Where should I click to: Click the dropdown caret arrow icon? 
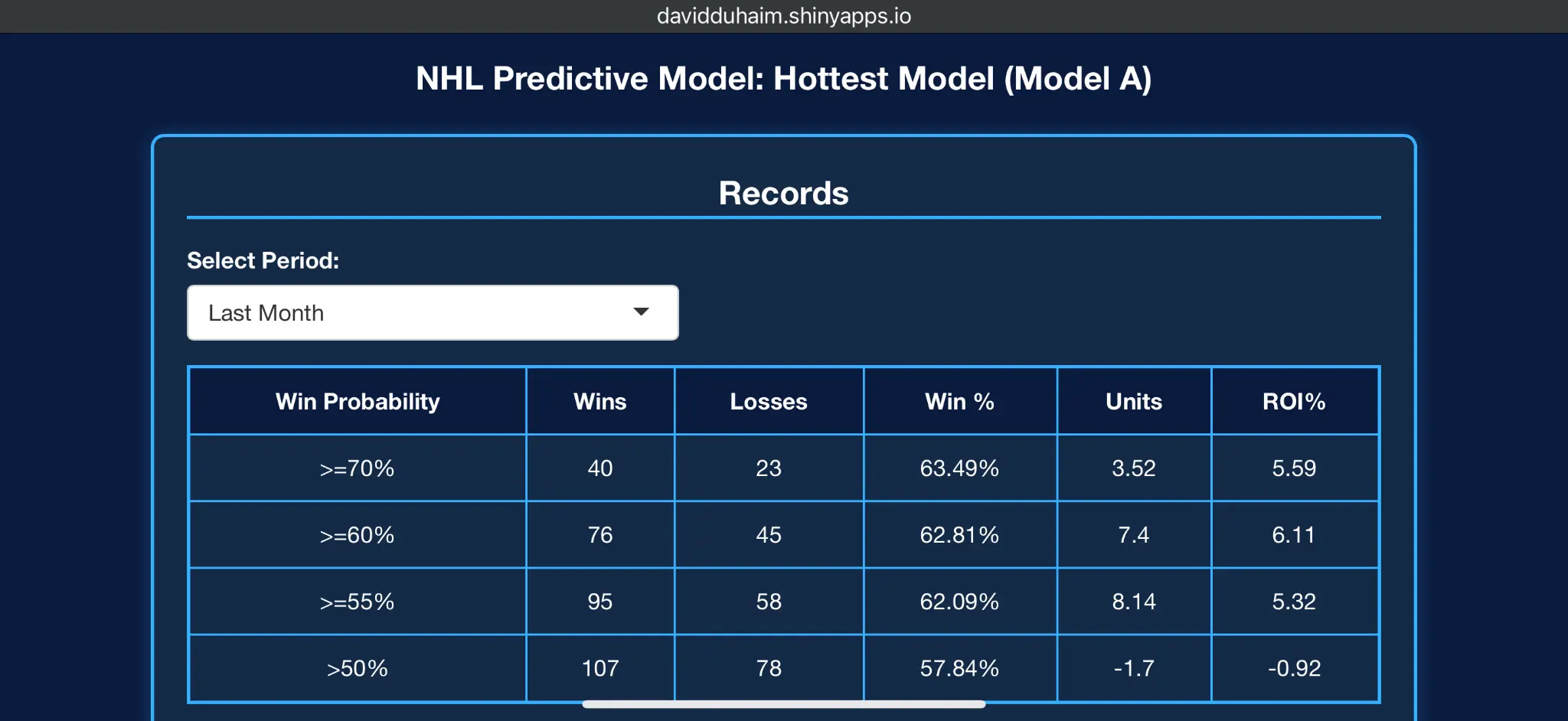click(641, 312)
